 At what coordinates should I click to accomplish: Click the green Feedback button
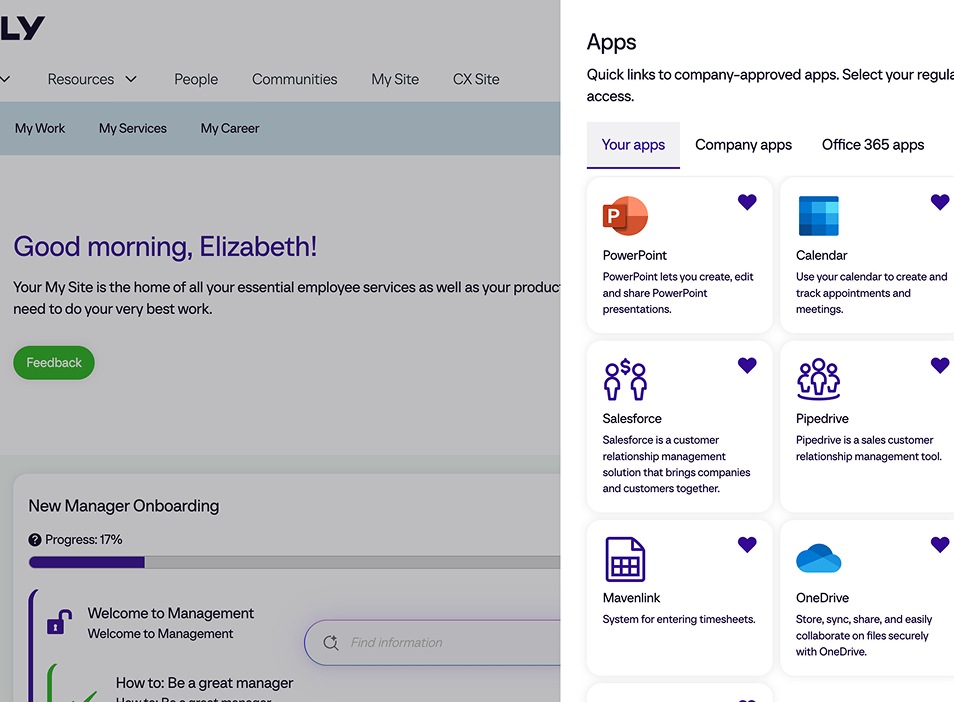(54, 363)
